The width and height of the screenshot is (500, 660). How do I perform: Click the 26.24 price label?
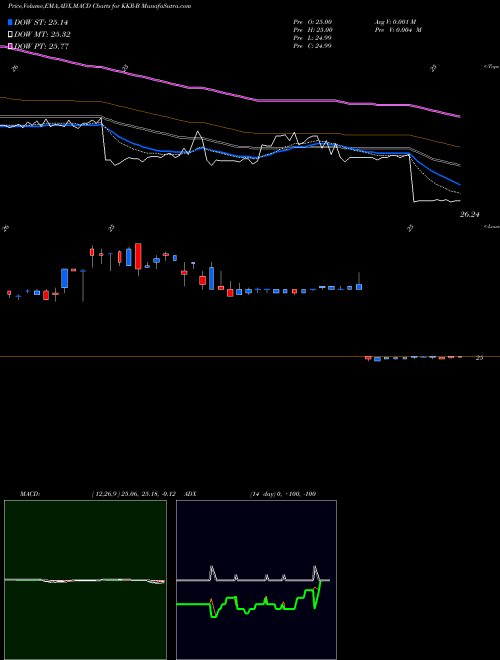[470, 214]
